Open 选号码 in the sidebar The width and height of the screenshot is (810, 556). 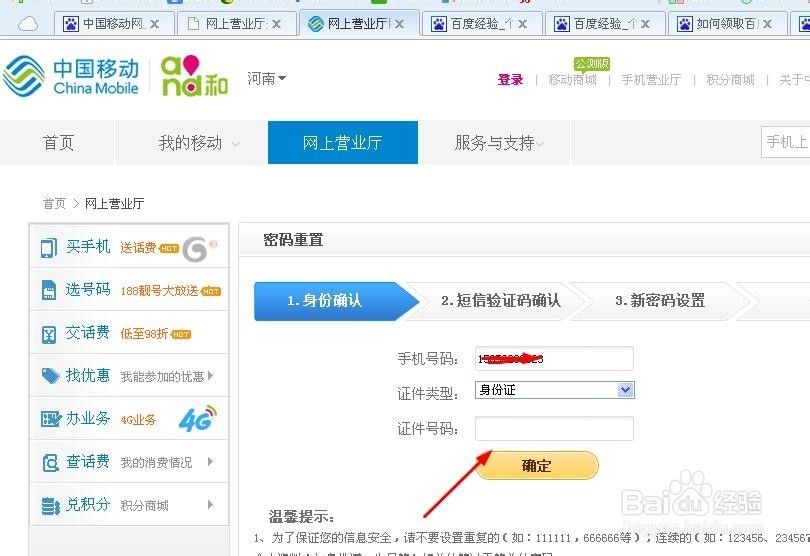point(88,290)
